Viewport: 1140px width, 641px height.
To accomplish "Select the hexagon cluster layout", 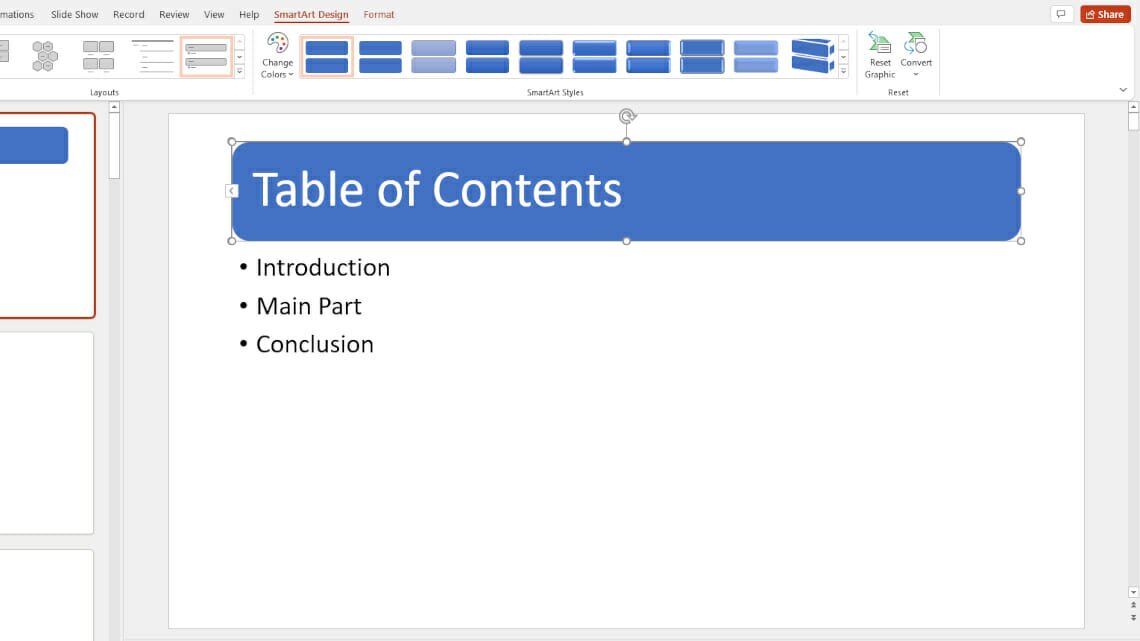I will coord(44,56).
